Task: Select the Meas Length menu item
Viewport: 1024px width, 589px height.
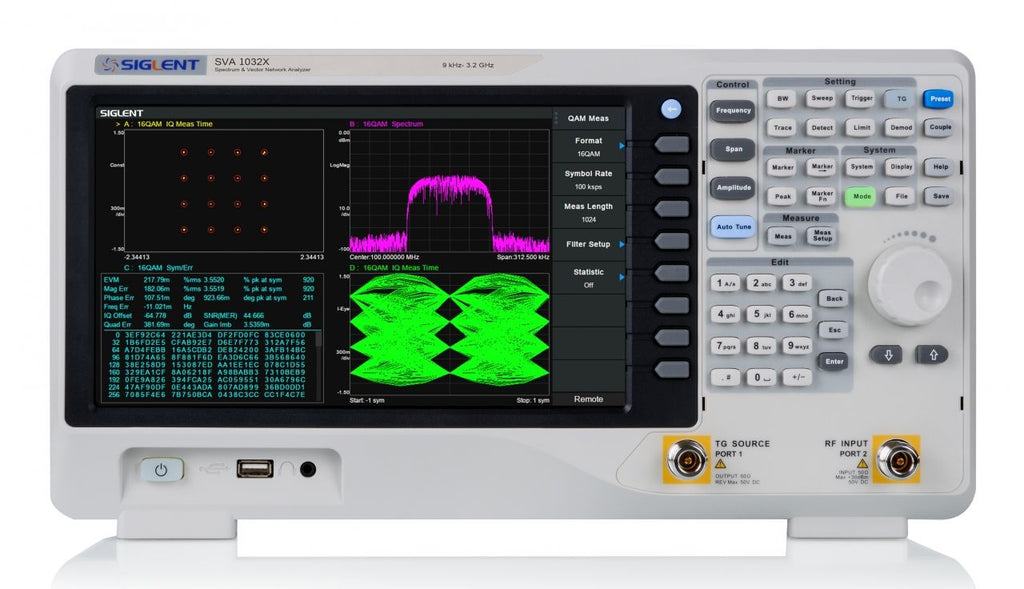Action: click(589, 212)
